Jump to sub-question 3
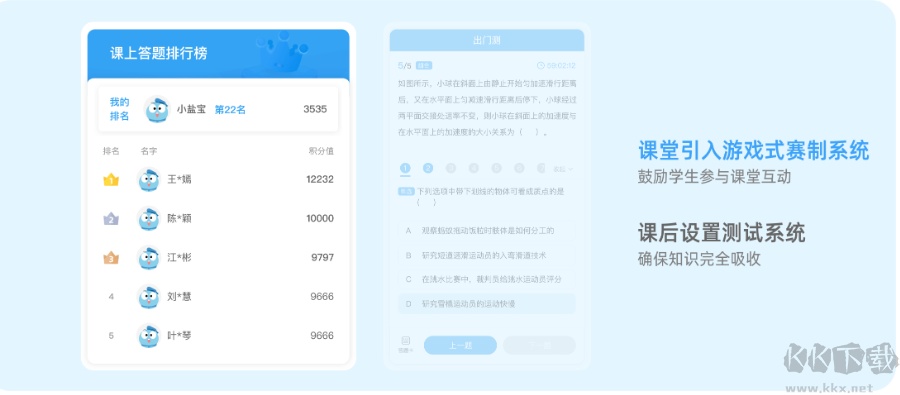The height and width of the screenshot is (395, 900). [451, 168]
